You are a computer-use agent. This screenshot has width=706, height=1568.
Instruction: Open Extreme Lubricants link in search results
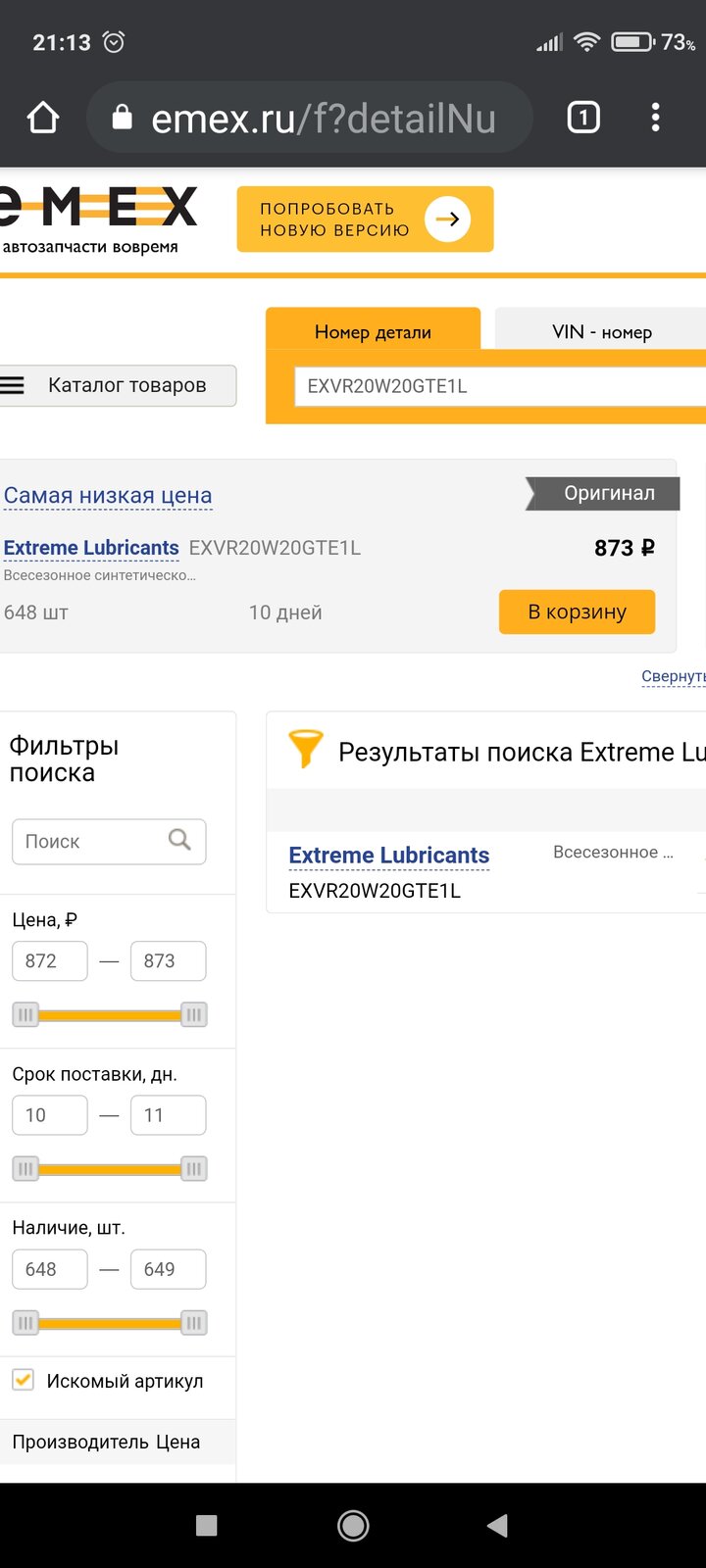click(389, 856)
